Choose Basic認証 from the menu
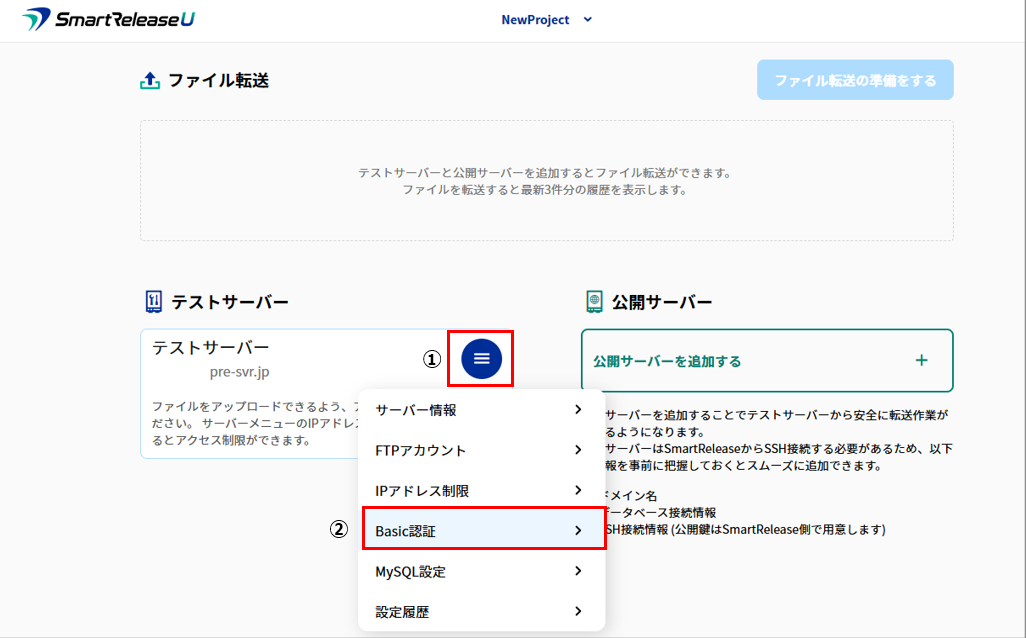 point(405,531)
